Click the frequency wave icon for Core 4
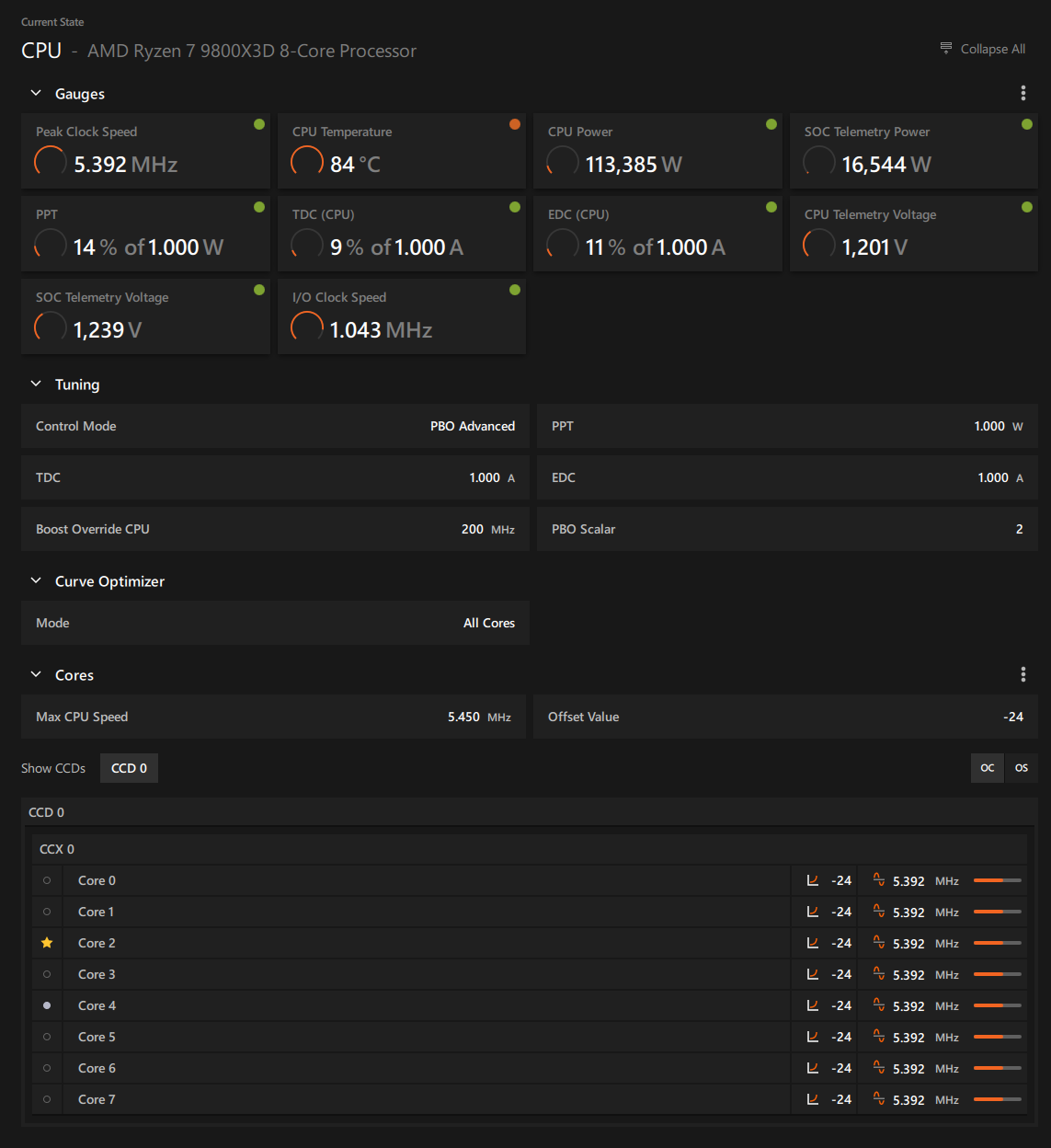 point(879,1005)
